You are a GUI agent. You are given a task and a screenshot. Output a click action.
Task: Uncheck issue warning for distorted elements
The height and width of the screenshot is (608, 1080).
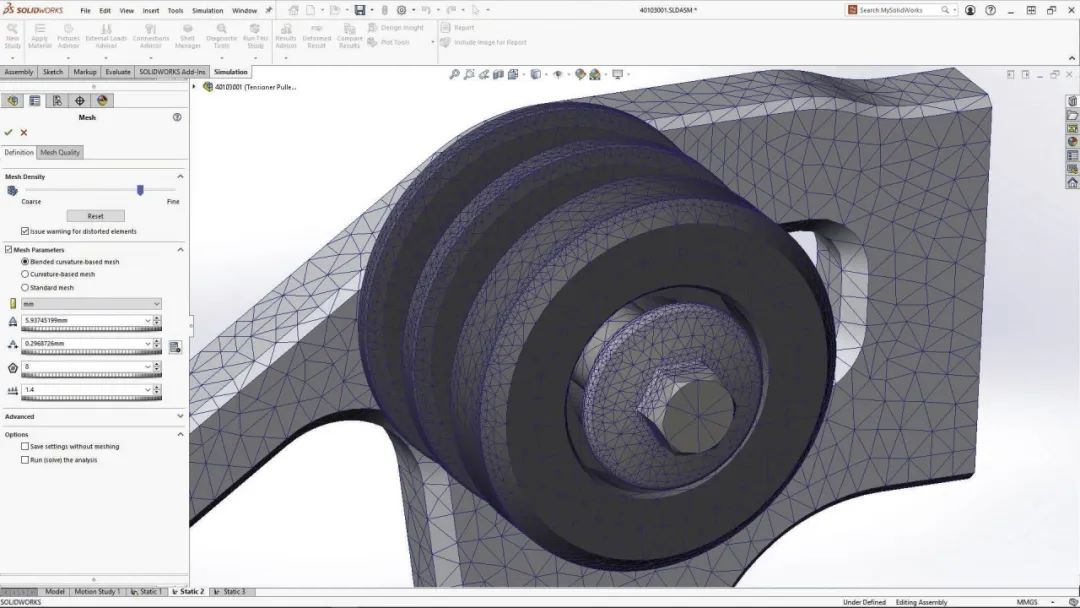pyautogui.click(x=23, y=231)
